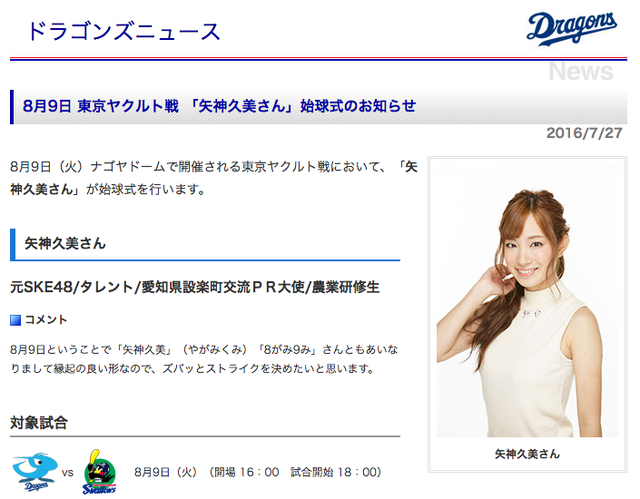This screenshot has height=499, width=640.
Task: Click comment text mentioning 「8がみ9み」
Action: click(204, 359)
